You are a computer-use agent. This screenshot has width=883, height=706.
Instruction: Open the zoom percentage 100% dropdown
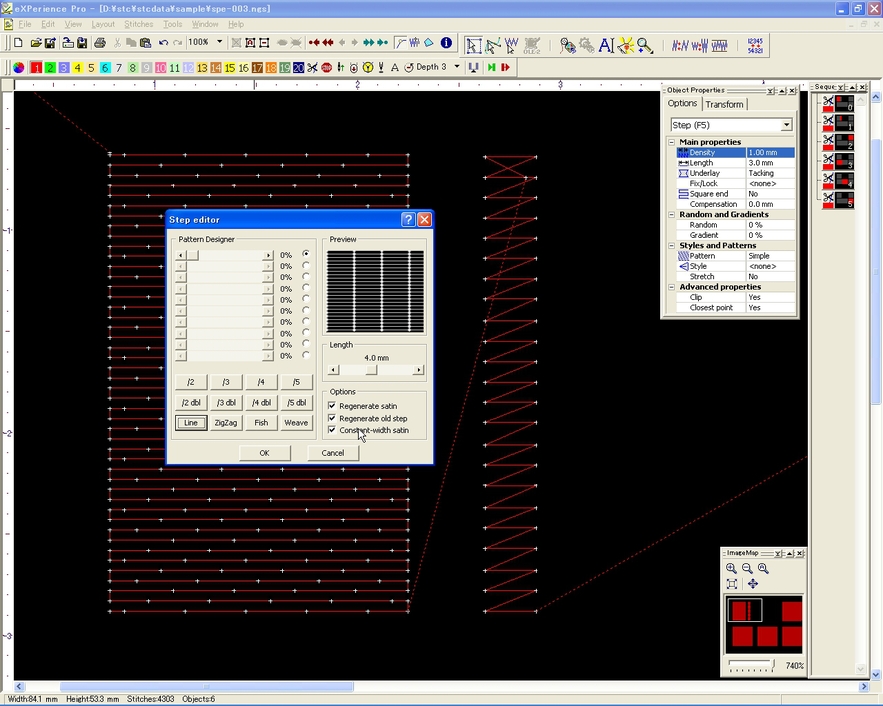[x=219, y=42]
